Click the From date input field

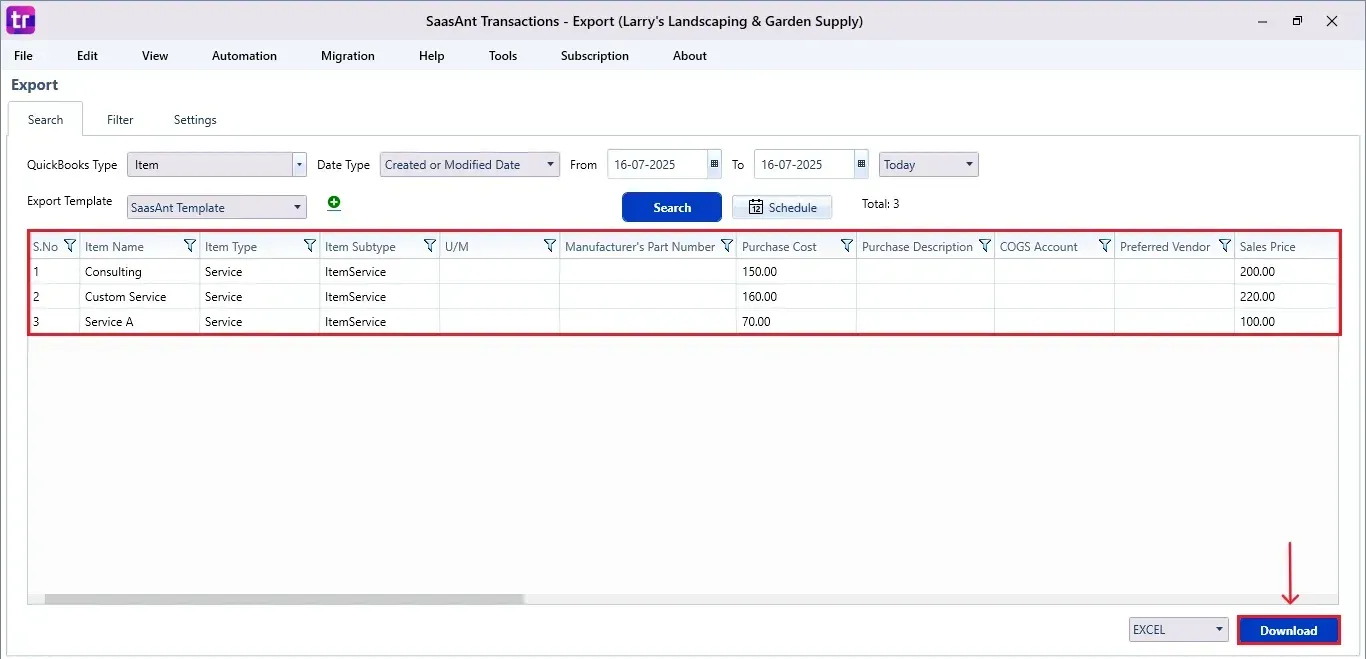coord(657,164)
